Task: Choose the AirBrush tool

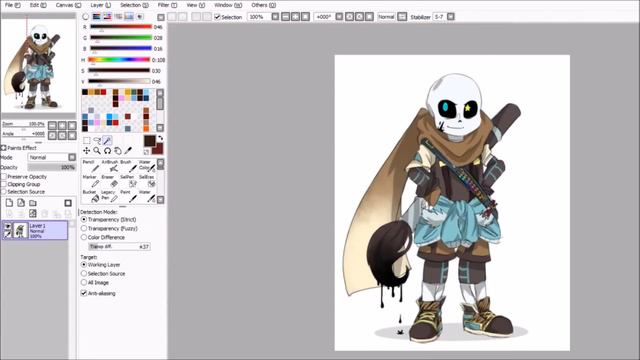Action: click(110, 166)
